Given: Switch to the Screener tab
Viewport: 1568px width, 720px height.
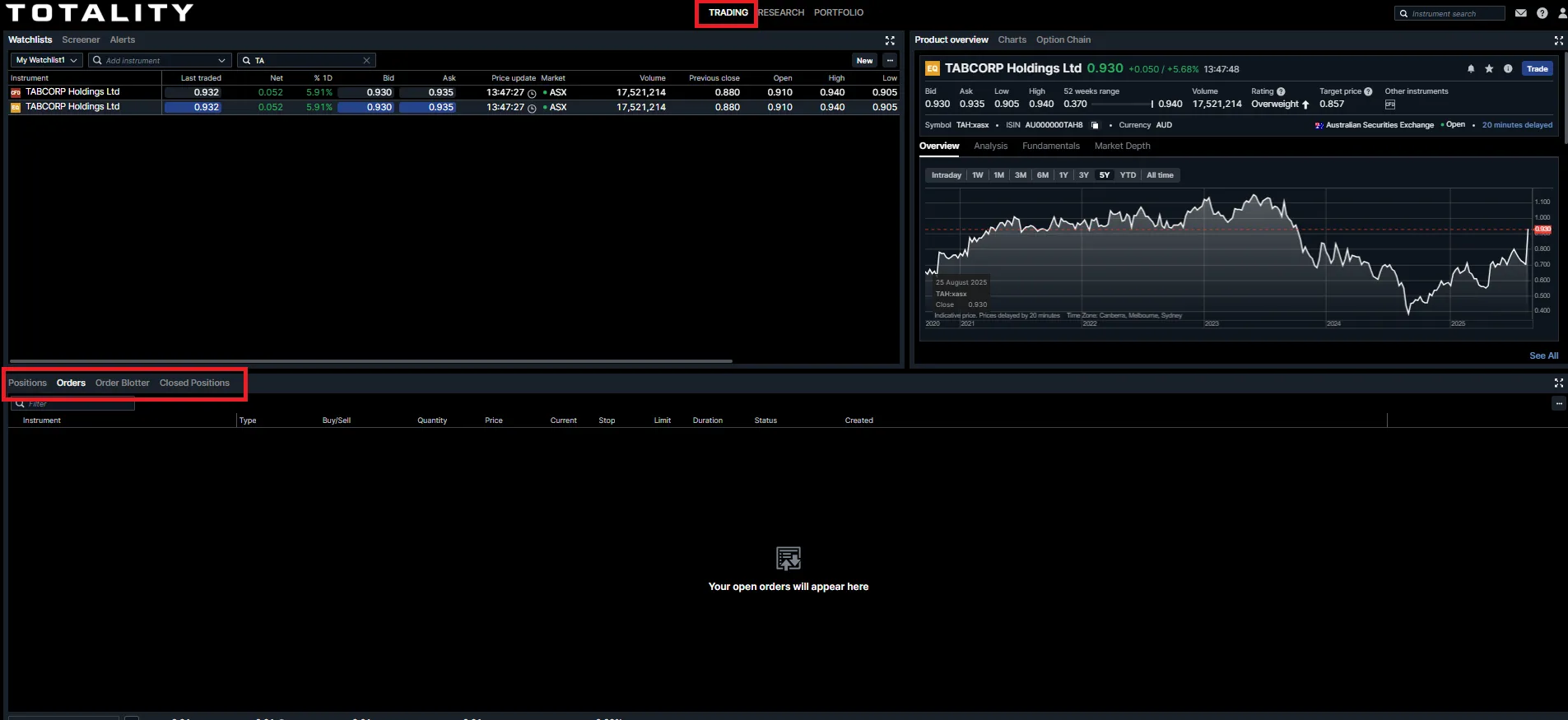Looking at the screenshot, I should pos(81,39).
